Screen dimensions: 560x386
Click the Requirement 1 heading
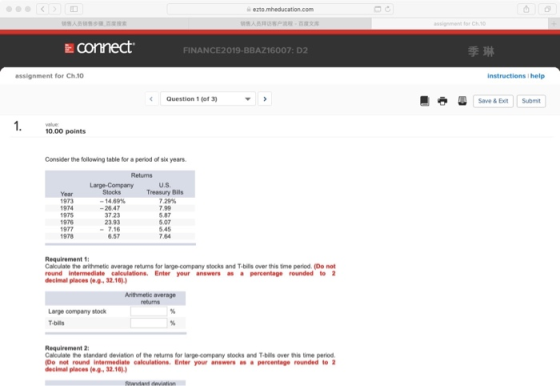pos(67,259)
